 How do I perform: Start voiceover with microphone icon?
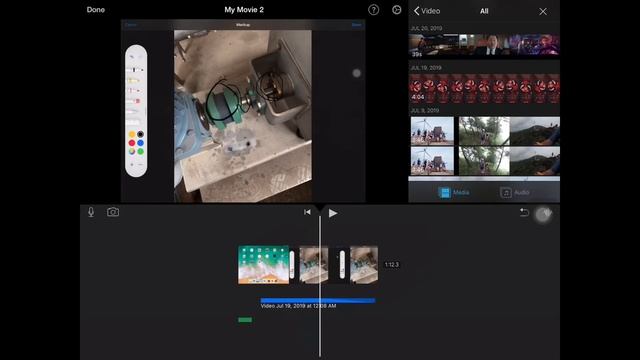[x=91, y=212]
